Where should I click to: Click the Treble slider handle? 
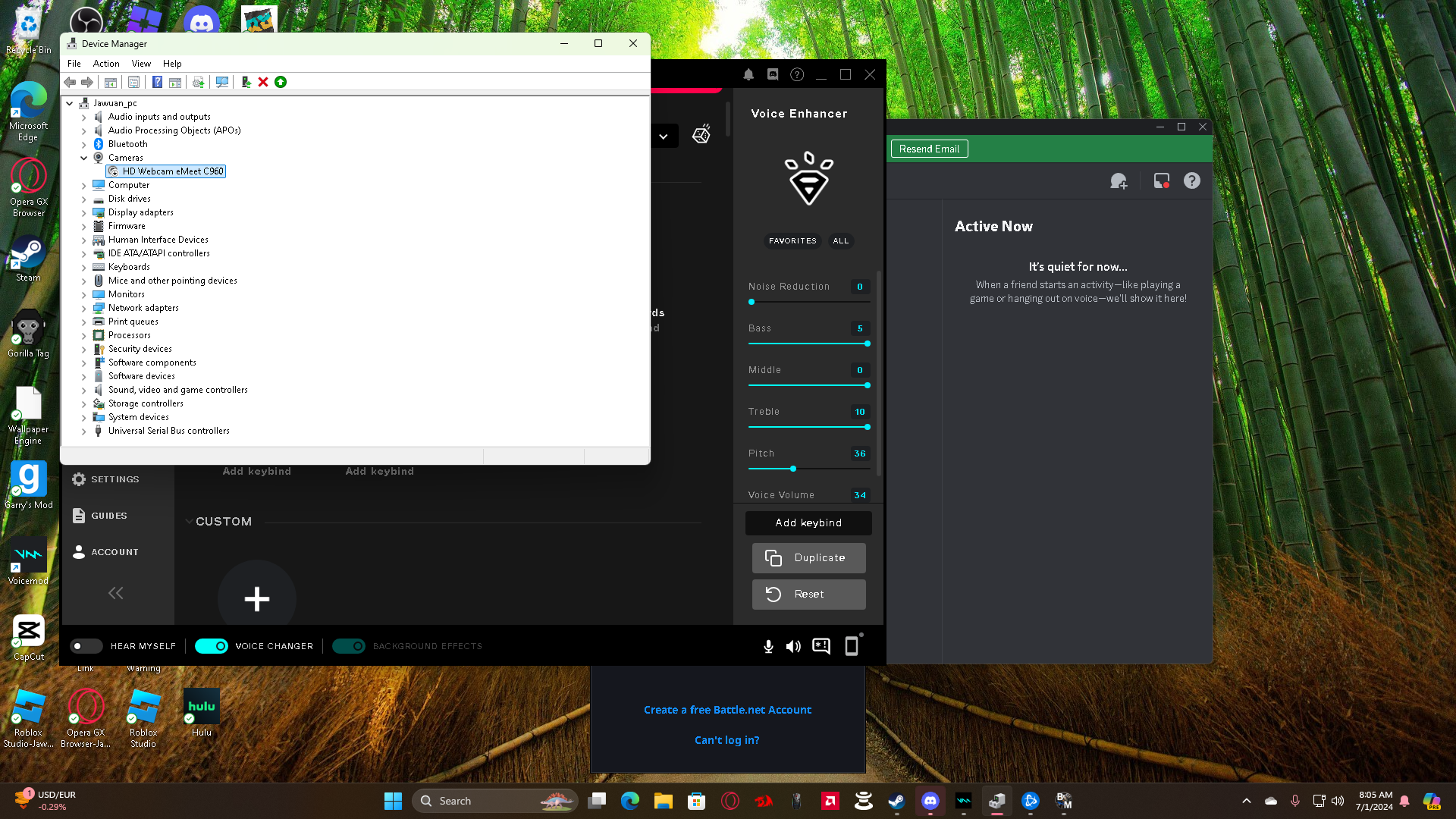click(x=868, y=427)
